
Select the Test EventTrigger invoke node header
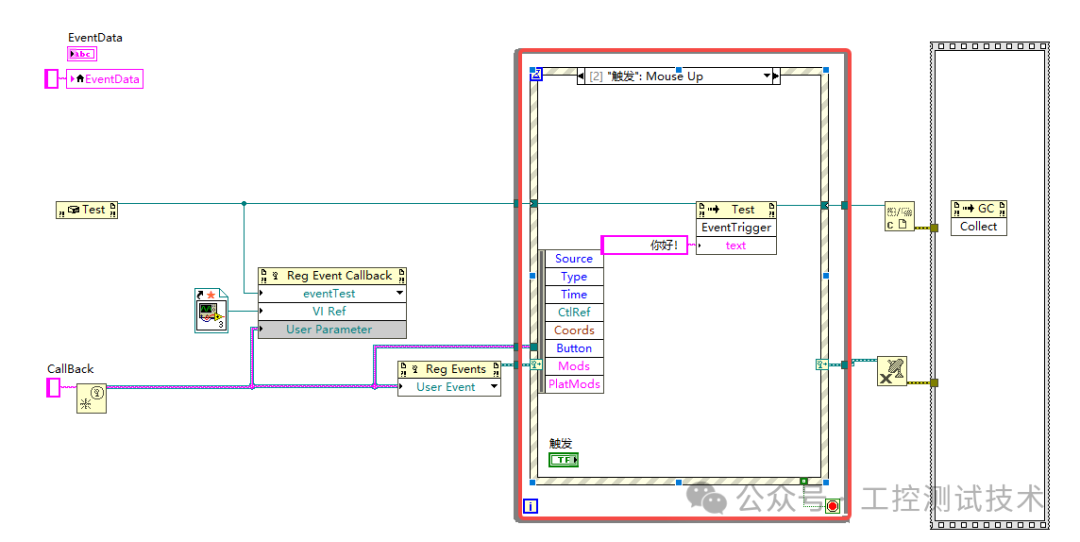(x=736, y=209)
